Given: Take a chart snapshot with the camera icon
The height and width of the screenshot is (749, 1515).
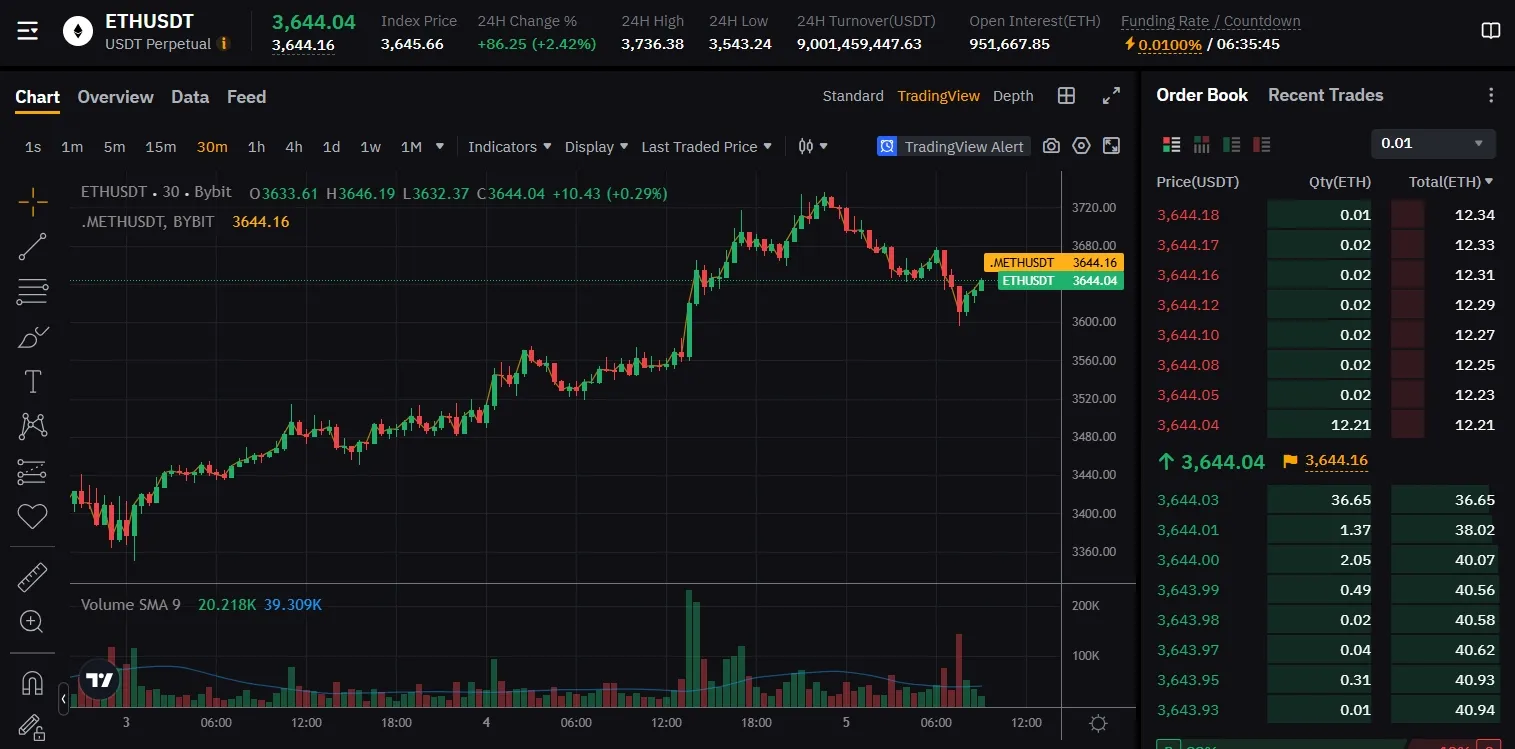Looking at the screenshot, I should (1051, 146).
